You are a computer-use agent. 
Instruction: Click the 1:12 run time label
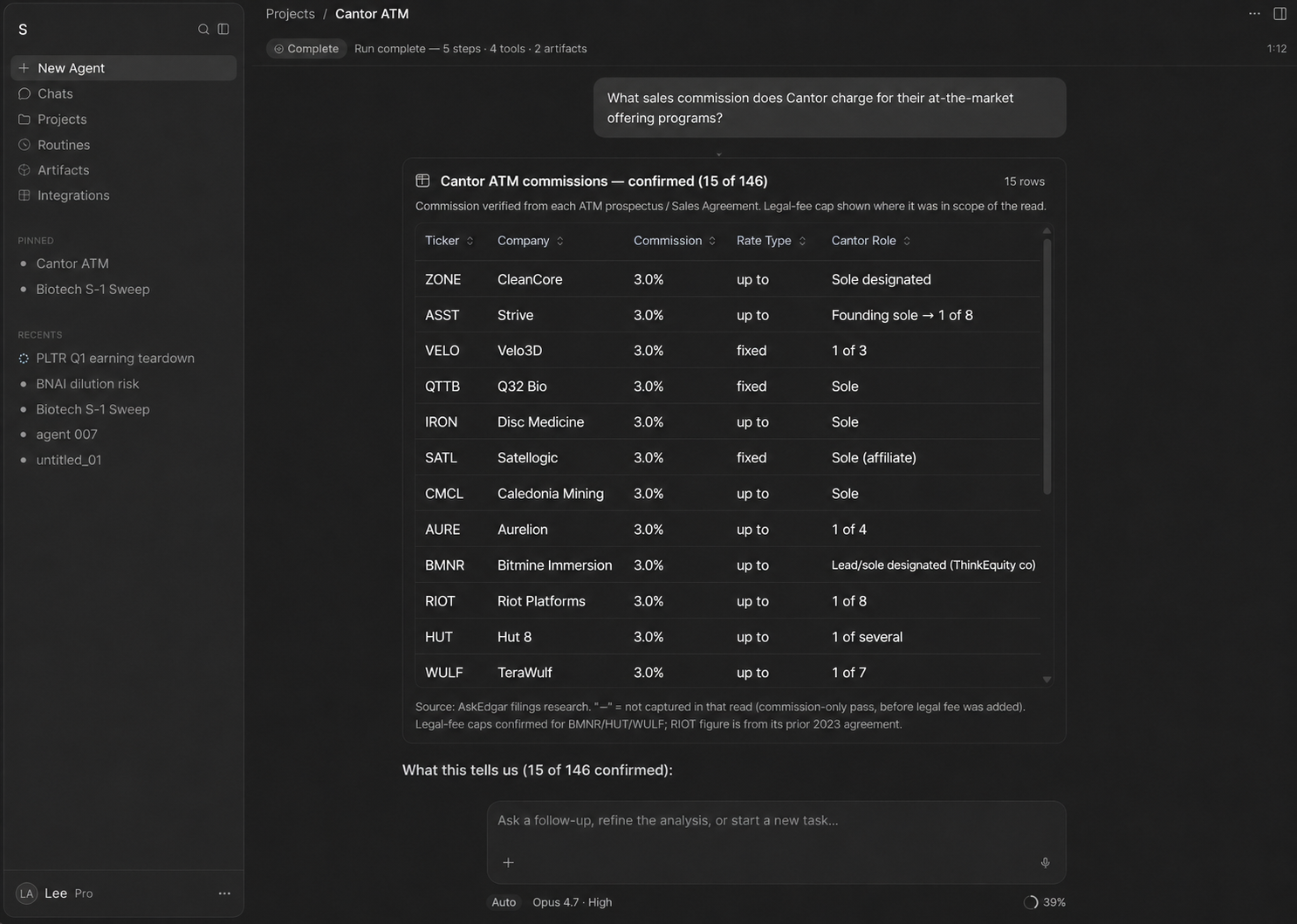1277,49
